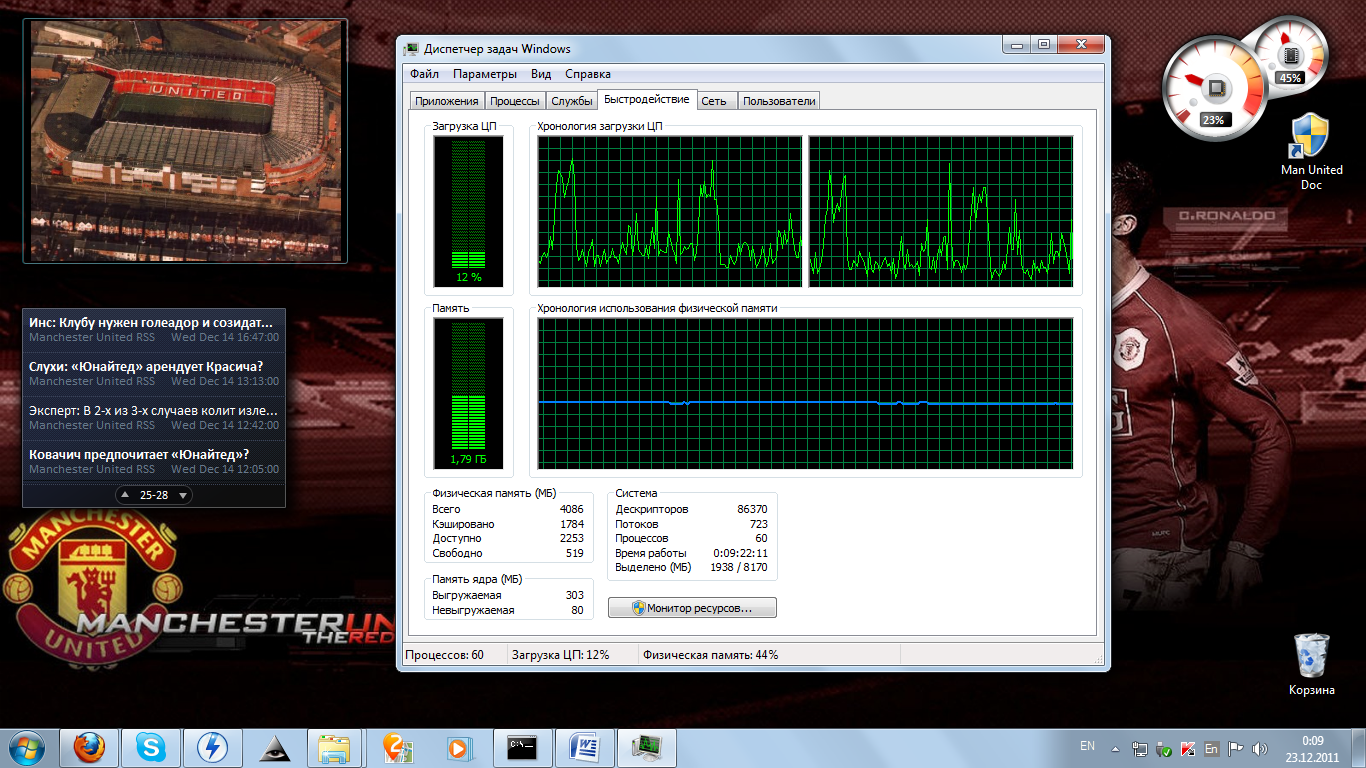The width and height of the screenshot is (1366, 768).
Task: Select the Корзина recycle bin icon
Action: click(x=1311, y=665)
